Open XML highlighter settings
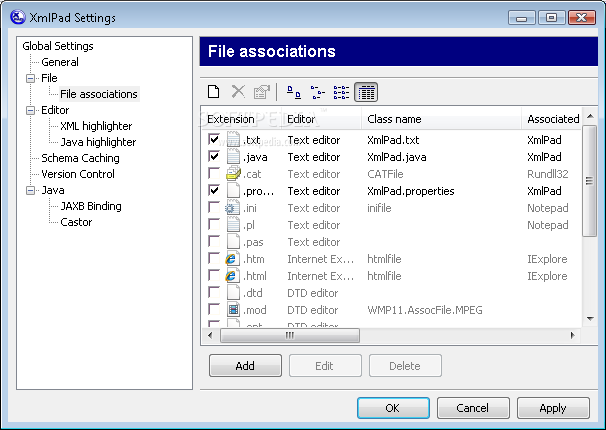This screenshot has width=606, height=430. [96, 126]
